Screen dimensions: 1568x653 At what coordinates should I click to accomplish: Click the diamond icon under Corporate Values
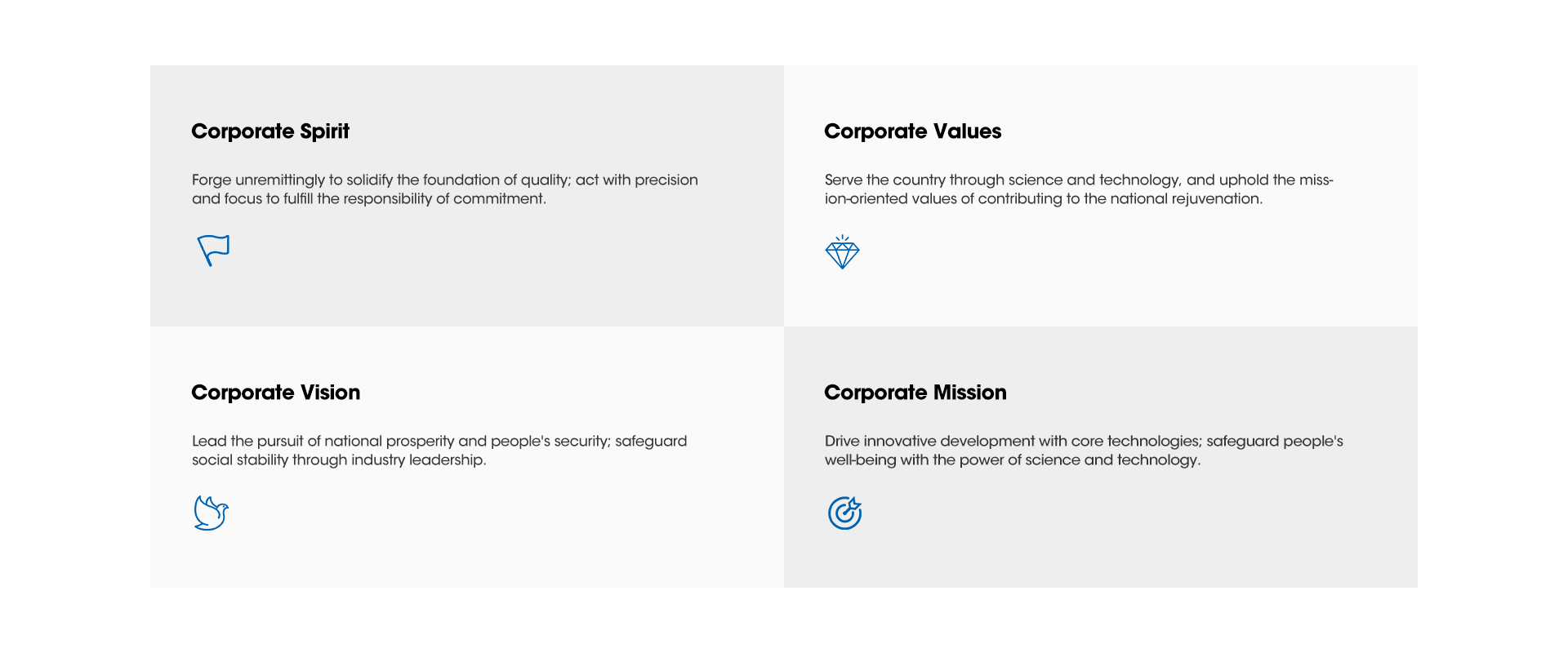point(842,252)
